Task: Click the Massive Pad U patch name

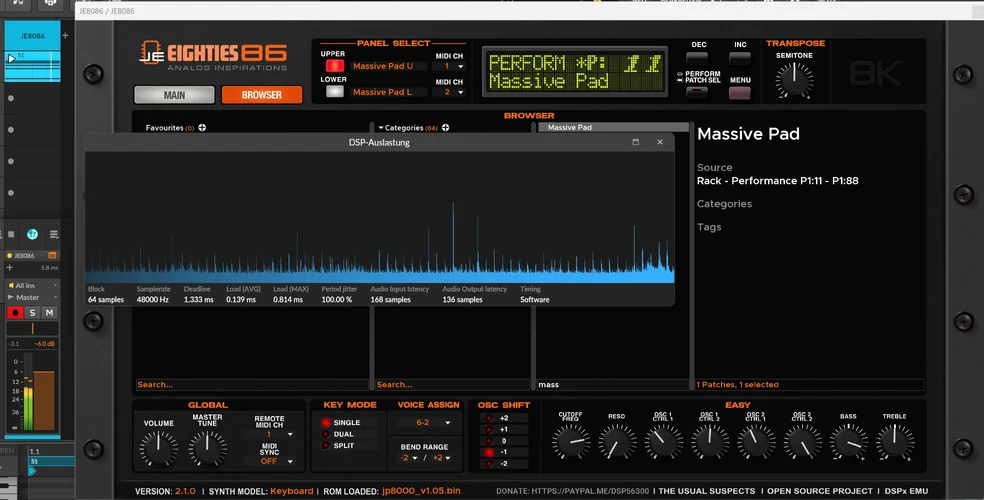Action: point(383,66)
